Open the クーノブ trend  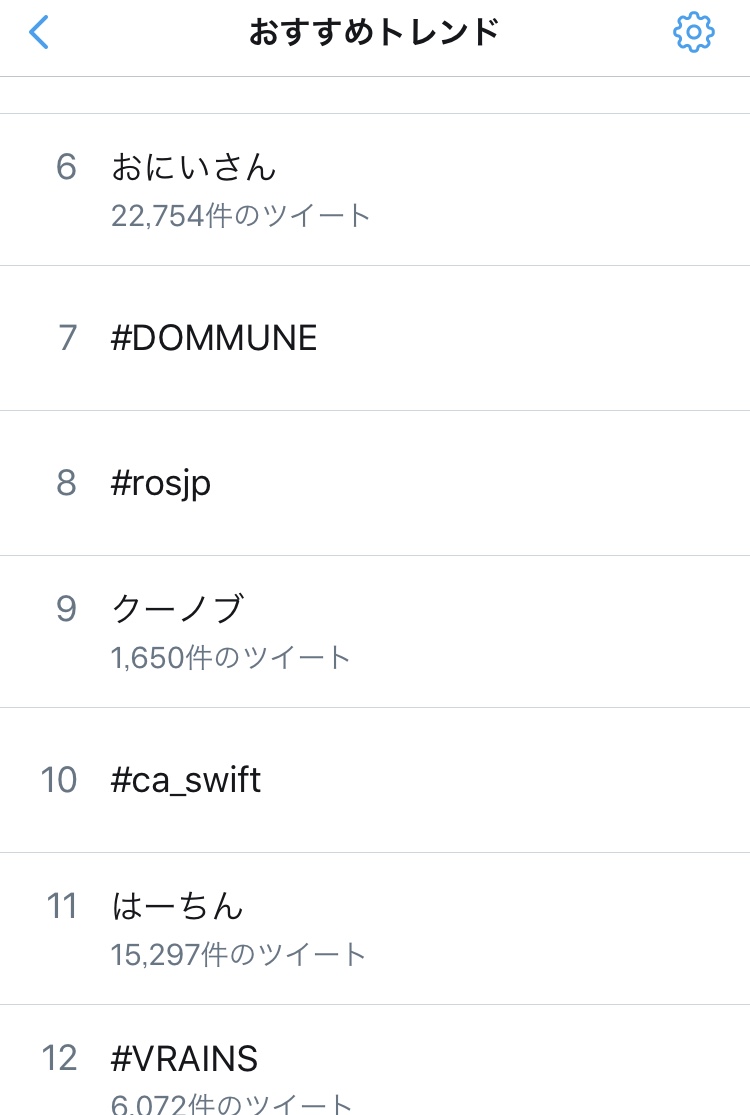pyautogui.click(x=178, y=608)
